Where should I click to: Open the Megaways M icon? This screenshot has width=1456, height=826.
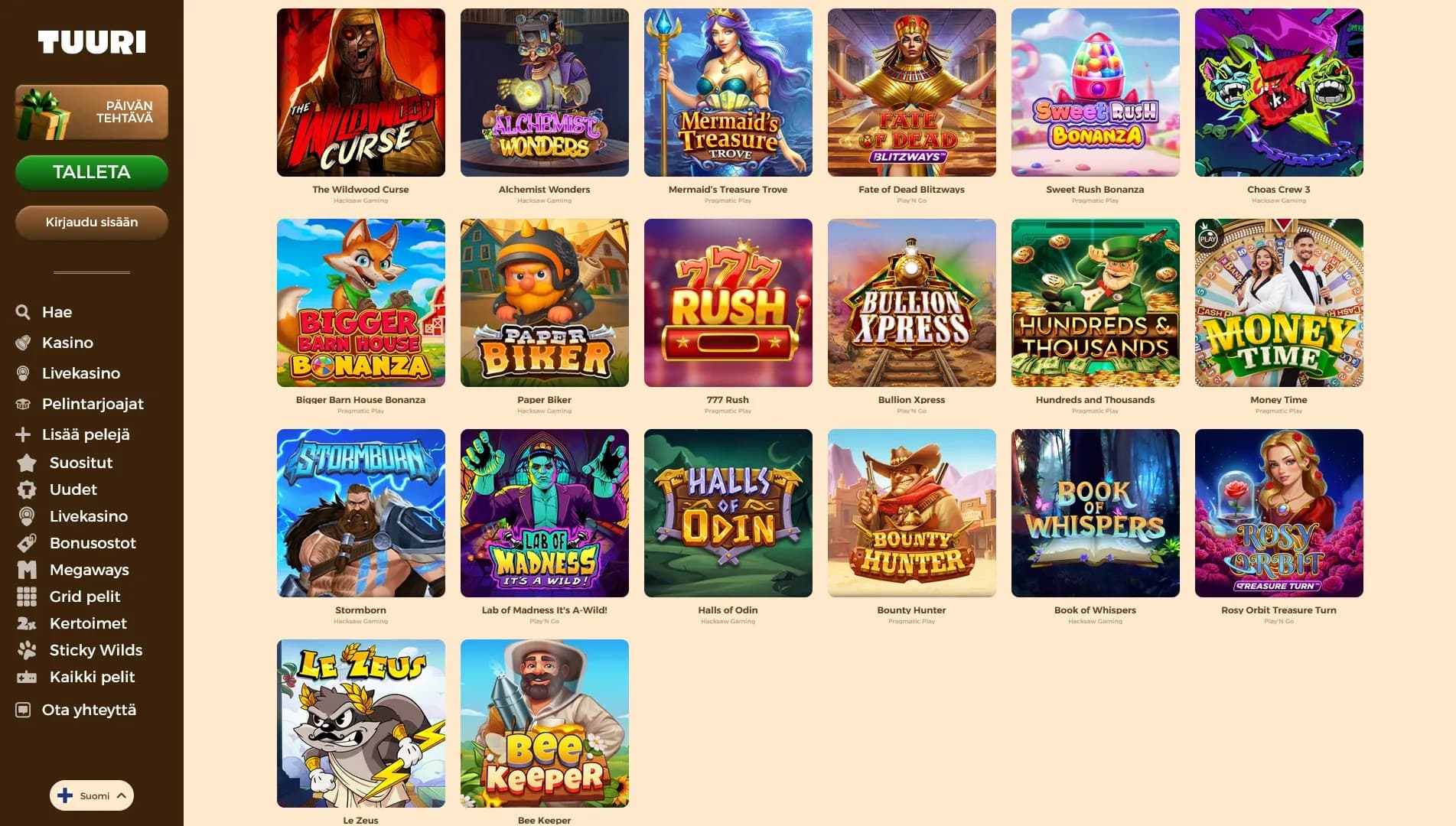(x=27, y=570)
